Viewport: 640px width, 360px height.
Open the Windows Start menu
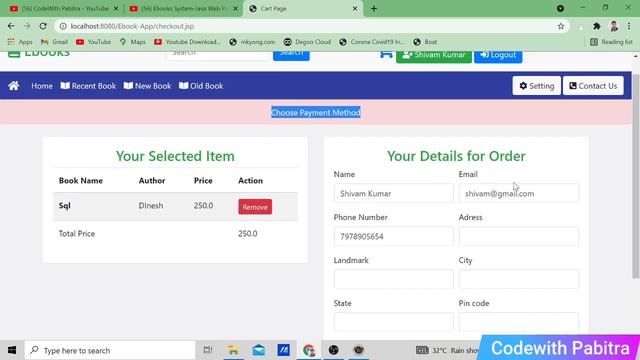[12, 350]
